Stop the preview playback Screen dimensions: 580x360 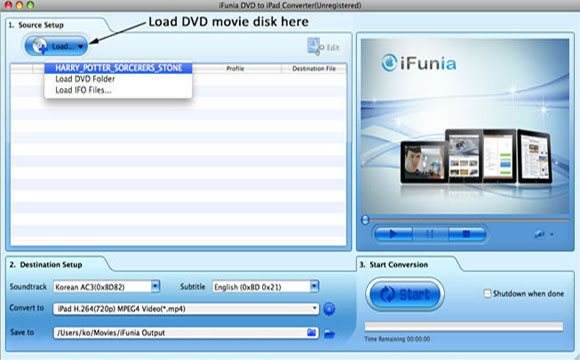(466, 234)
